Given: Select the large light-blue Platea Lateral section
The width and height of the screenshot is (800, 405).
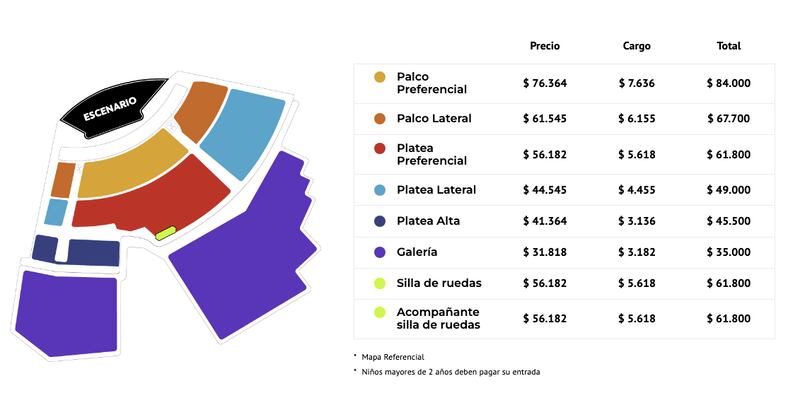Looking at the screenshot, I should 242,134.
